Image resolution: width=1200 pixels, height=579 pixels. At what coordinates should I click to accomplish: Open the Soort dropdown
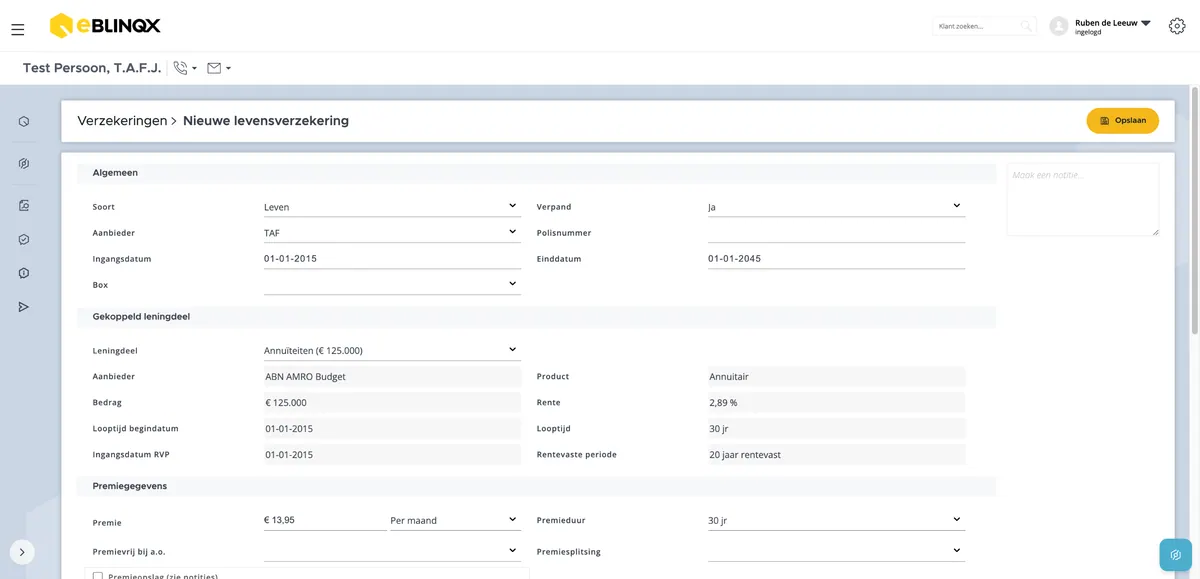[x=391, y=207]
